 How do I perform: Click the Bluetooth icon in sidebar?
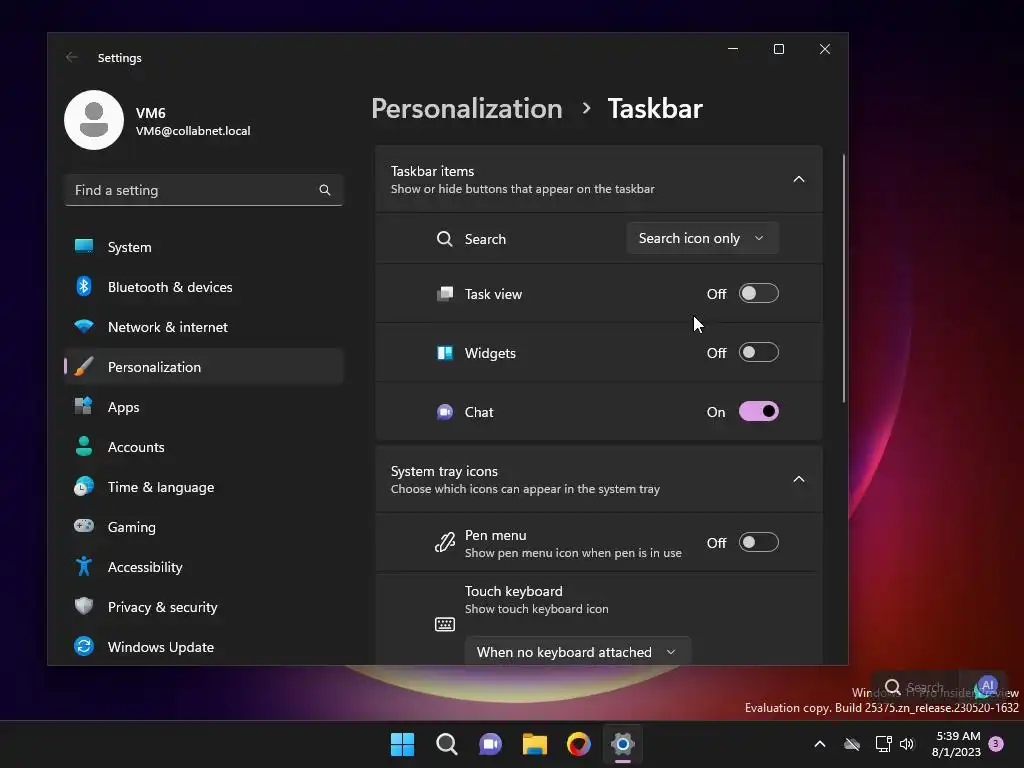click(x=84, y=286)
